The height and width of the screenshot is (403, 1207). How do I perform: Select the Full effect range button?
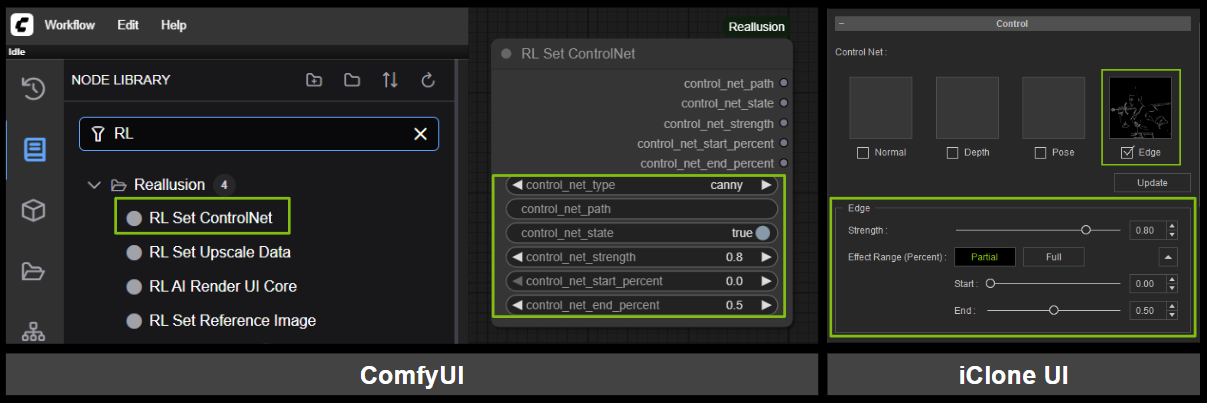point(1053,257)
